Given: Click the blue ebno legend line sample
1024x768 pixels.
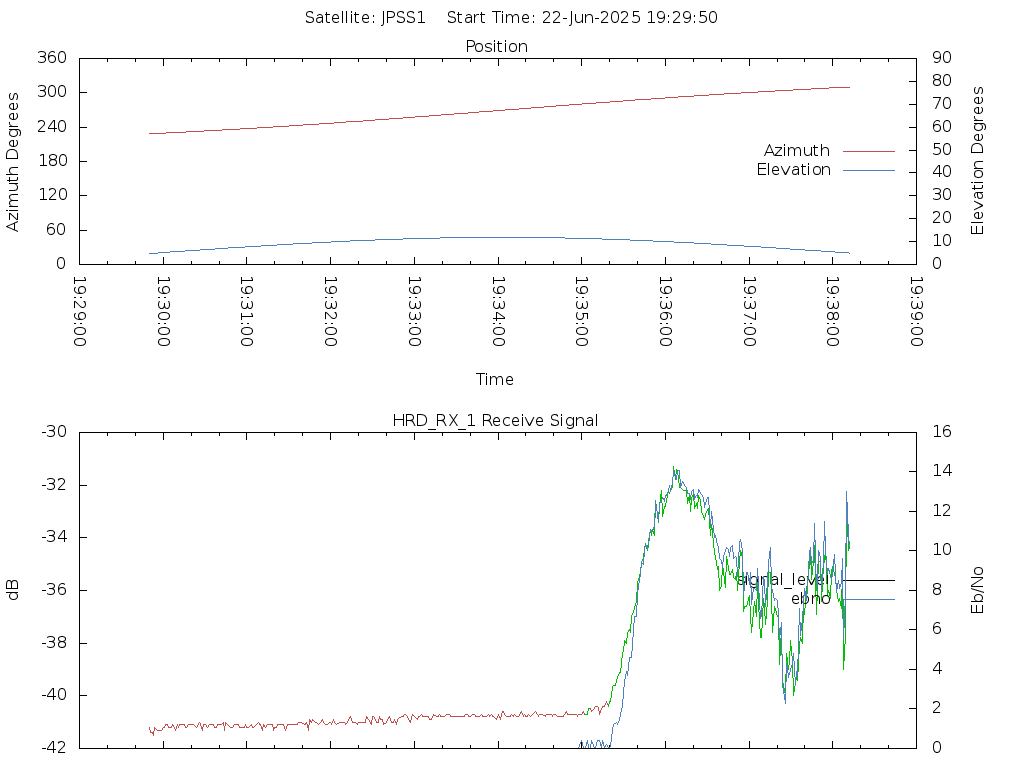Looking at the screenshot, I should pos(869,600).
